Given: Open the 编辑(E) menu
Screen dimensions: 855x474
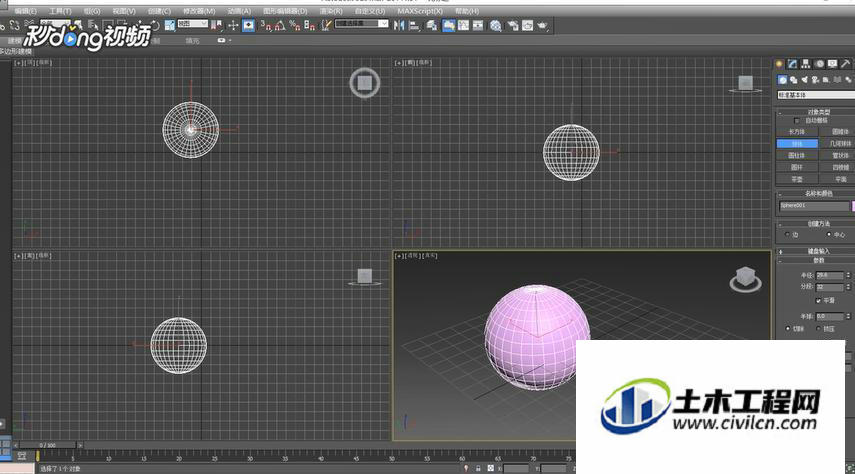Looking at the screenshot, I should click(25, 11).
